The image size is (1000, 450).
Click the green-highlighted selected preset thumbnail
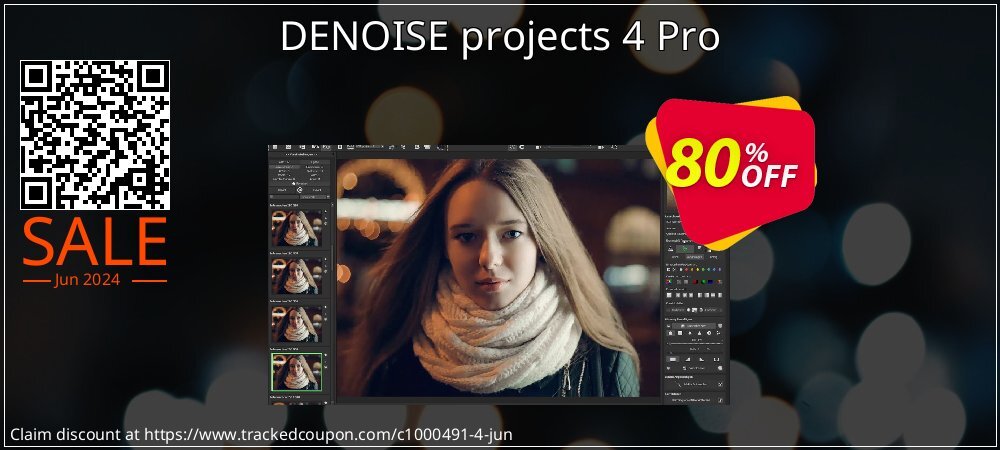tap(297, 372)
